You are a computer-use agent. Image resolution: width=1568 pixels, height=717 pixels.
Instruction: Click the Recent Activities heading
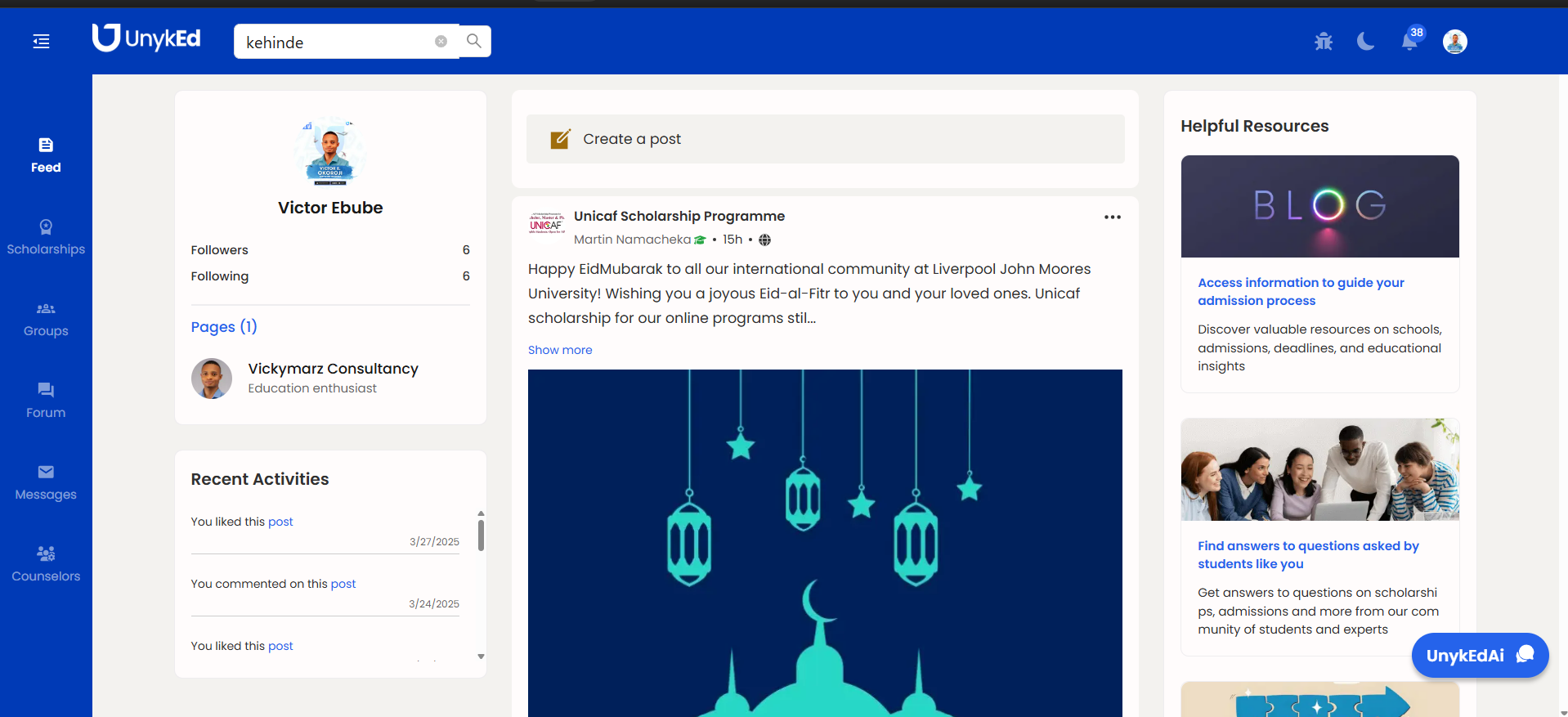(260, 479)
